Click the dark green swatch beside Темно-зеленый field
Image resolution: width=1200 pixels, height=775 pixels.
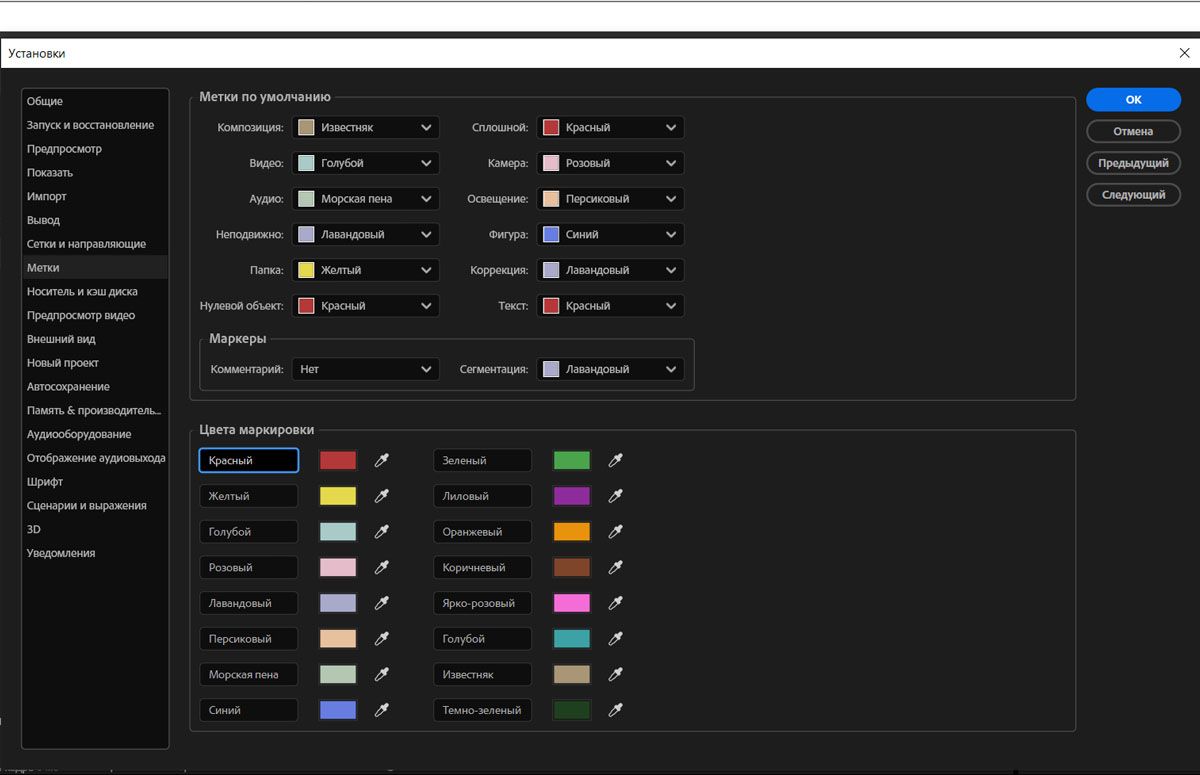[572, 710]
